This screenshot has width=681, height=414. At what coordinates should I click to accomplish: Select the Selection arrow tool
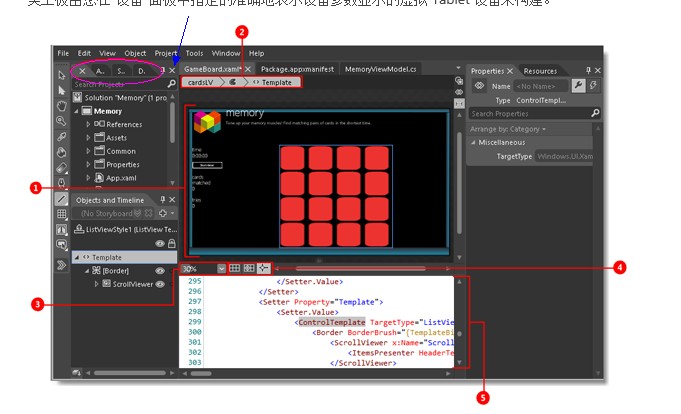click(61, 75)
